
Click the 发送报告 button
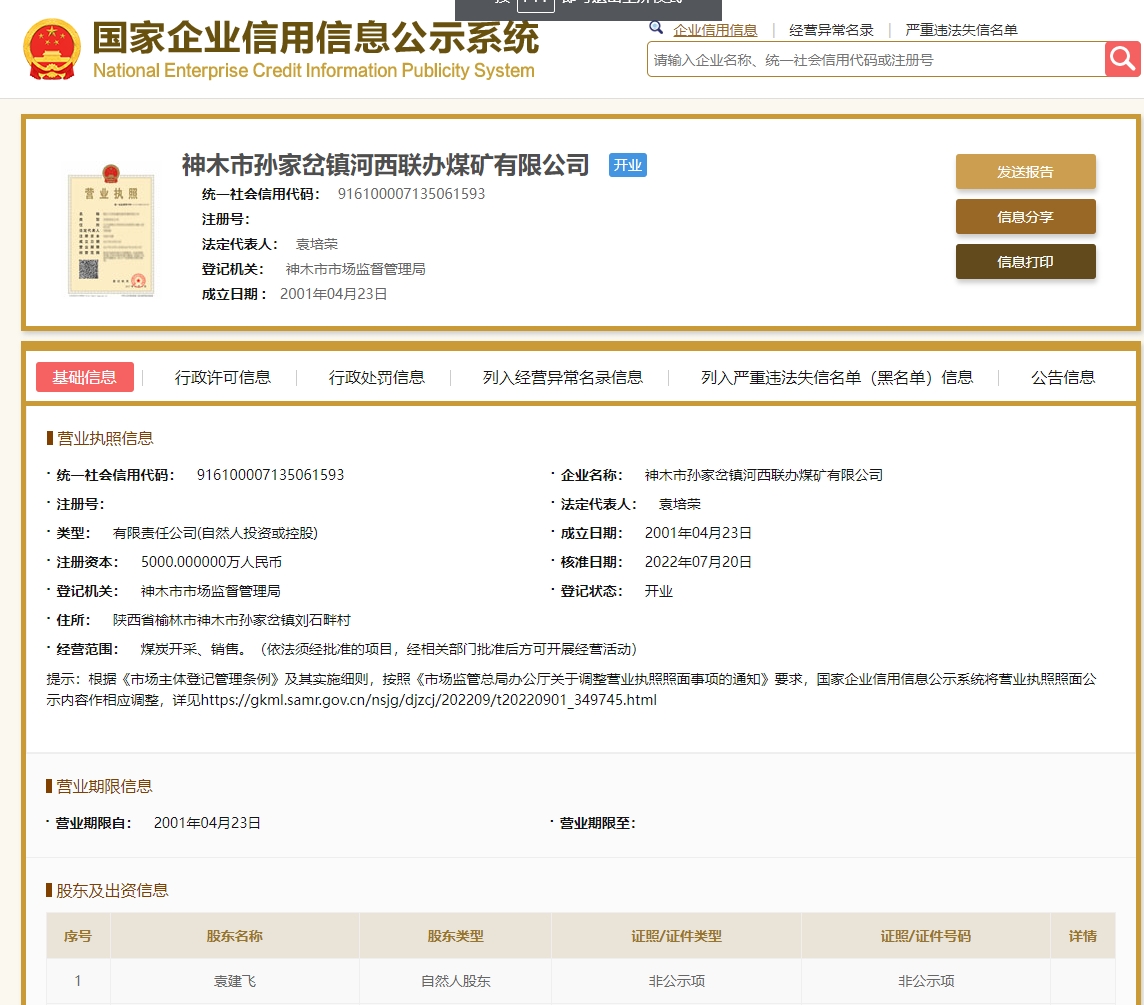click(1025, 172)
